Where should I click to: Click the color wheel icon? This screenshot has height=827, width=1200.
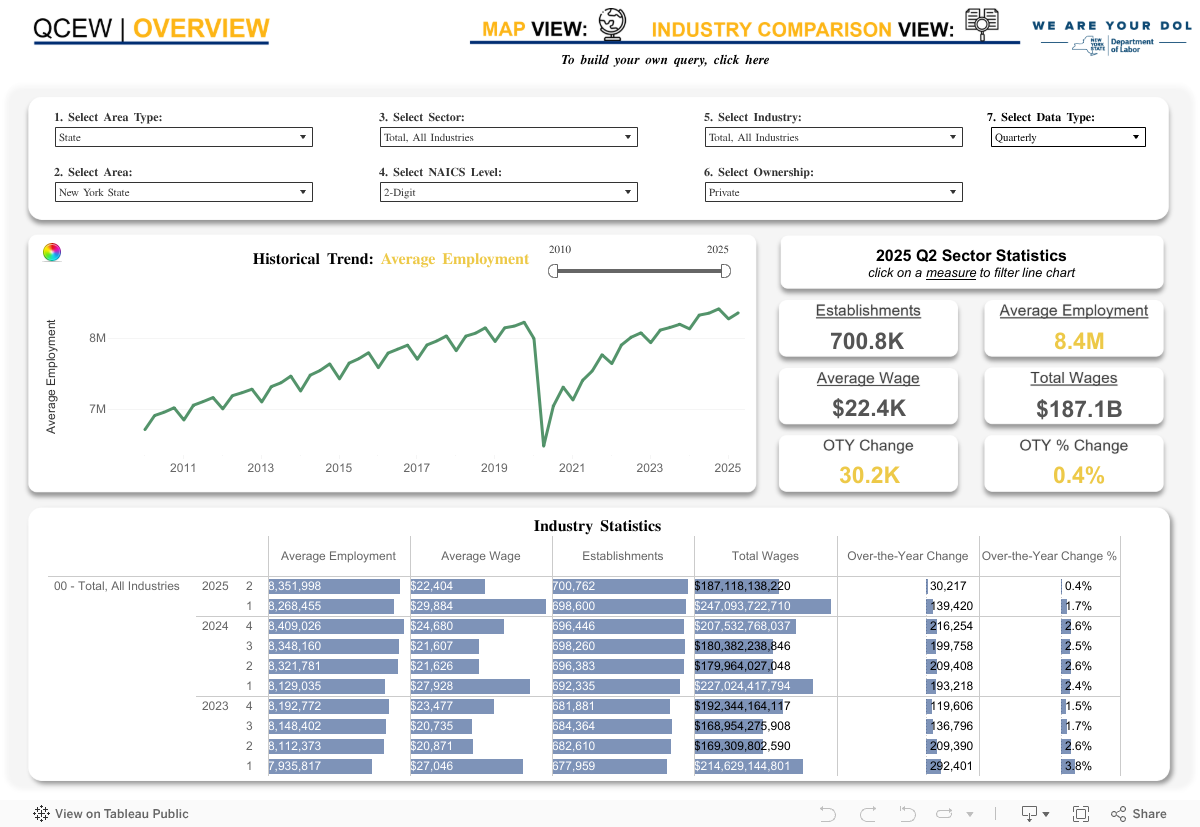52,252
